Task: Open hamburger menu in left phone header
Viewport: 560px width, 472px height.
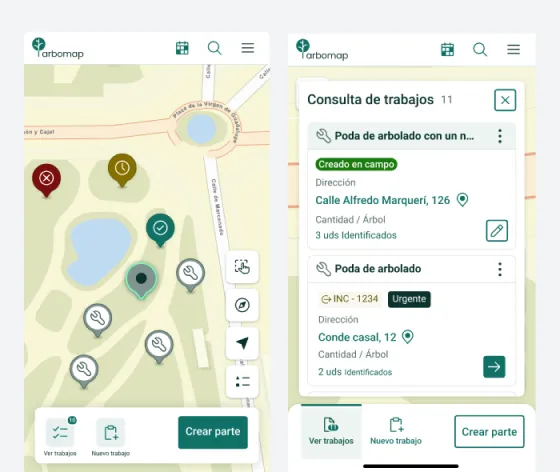Action: [x=248, y=48]
